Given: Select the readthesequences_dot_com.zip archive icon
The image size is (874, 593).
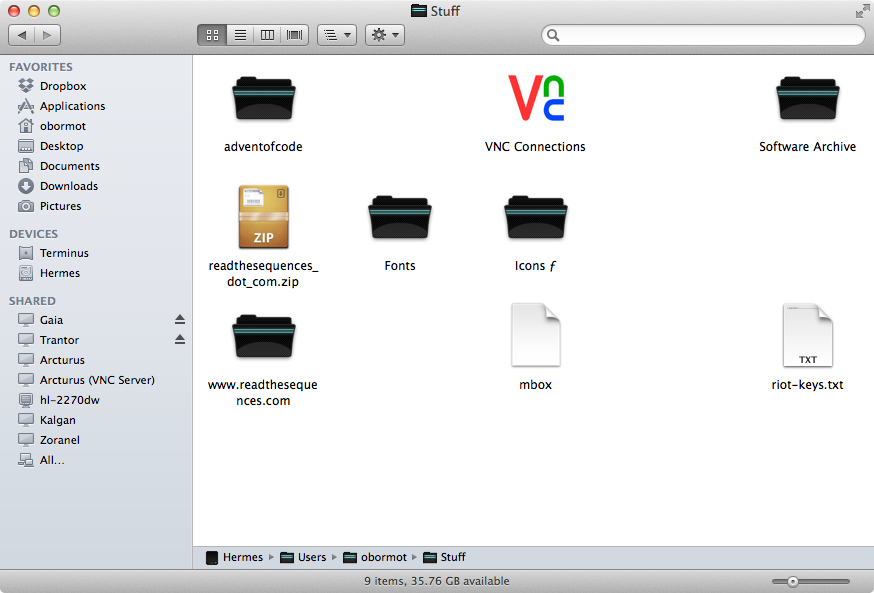Looking at the screenshot, I should [x=264, y=217].
